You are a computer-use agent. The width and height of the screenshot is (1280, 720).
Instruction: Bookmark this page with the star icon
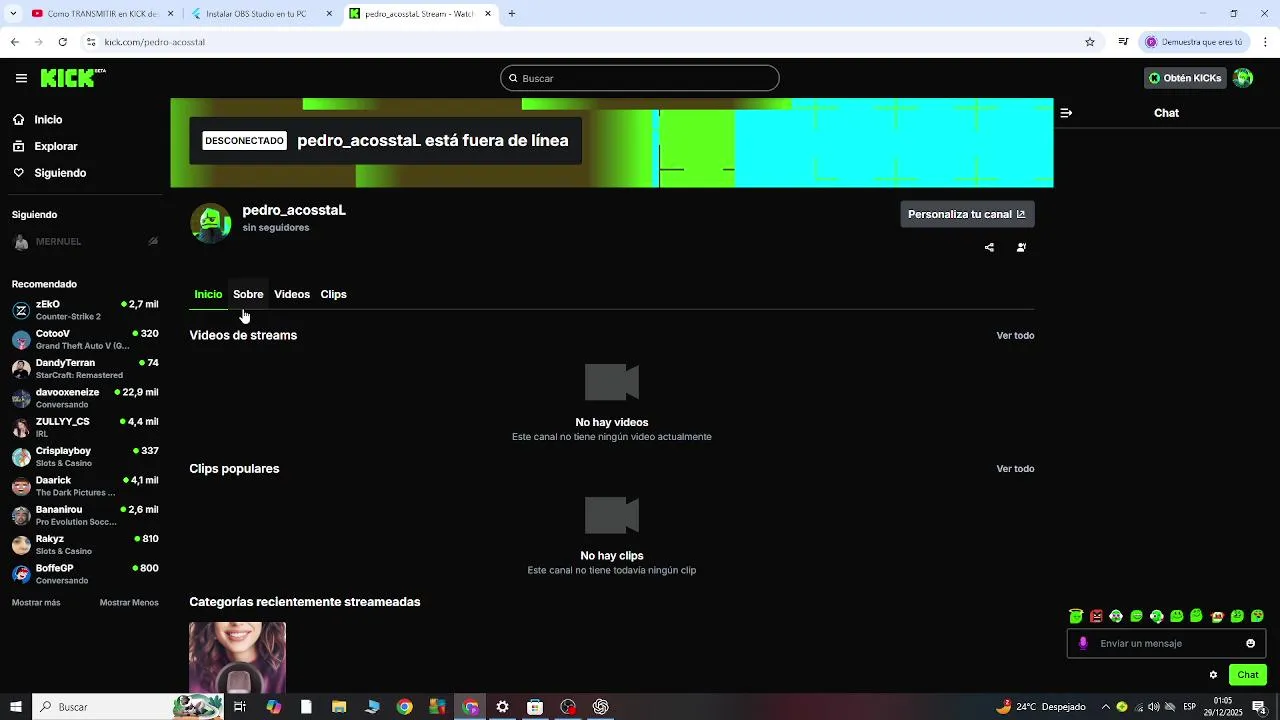click(x=1090, y=42)
